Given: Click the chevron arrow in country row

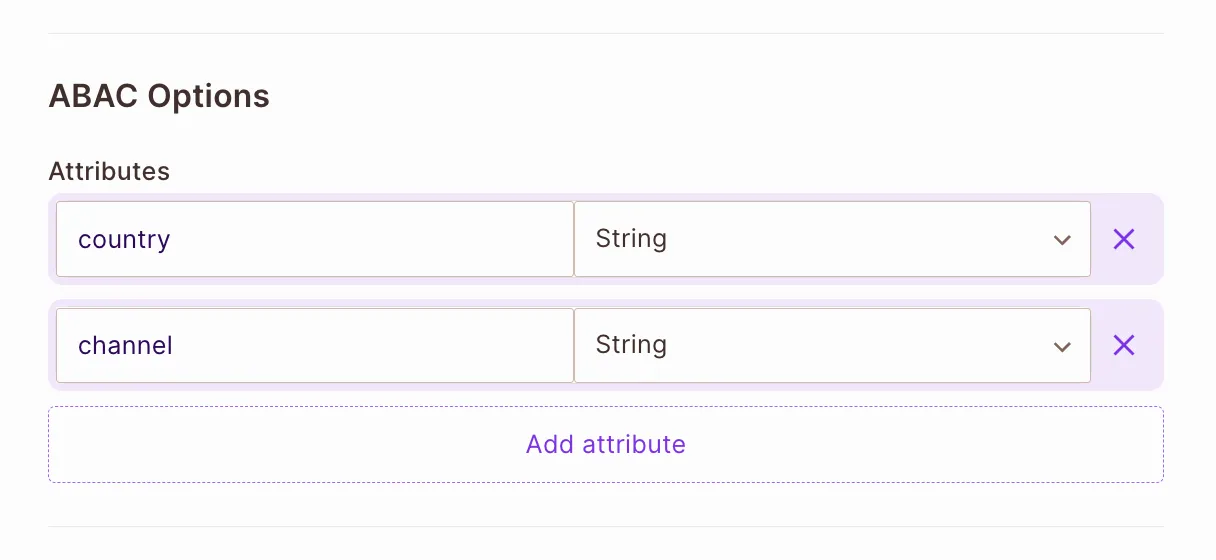Looking at the screenshot, I should 1062,240.
